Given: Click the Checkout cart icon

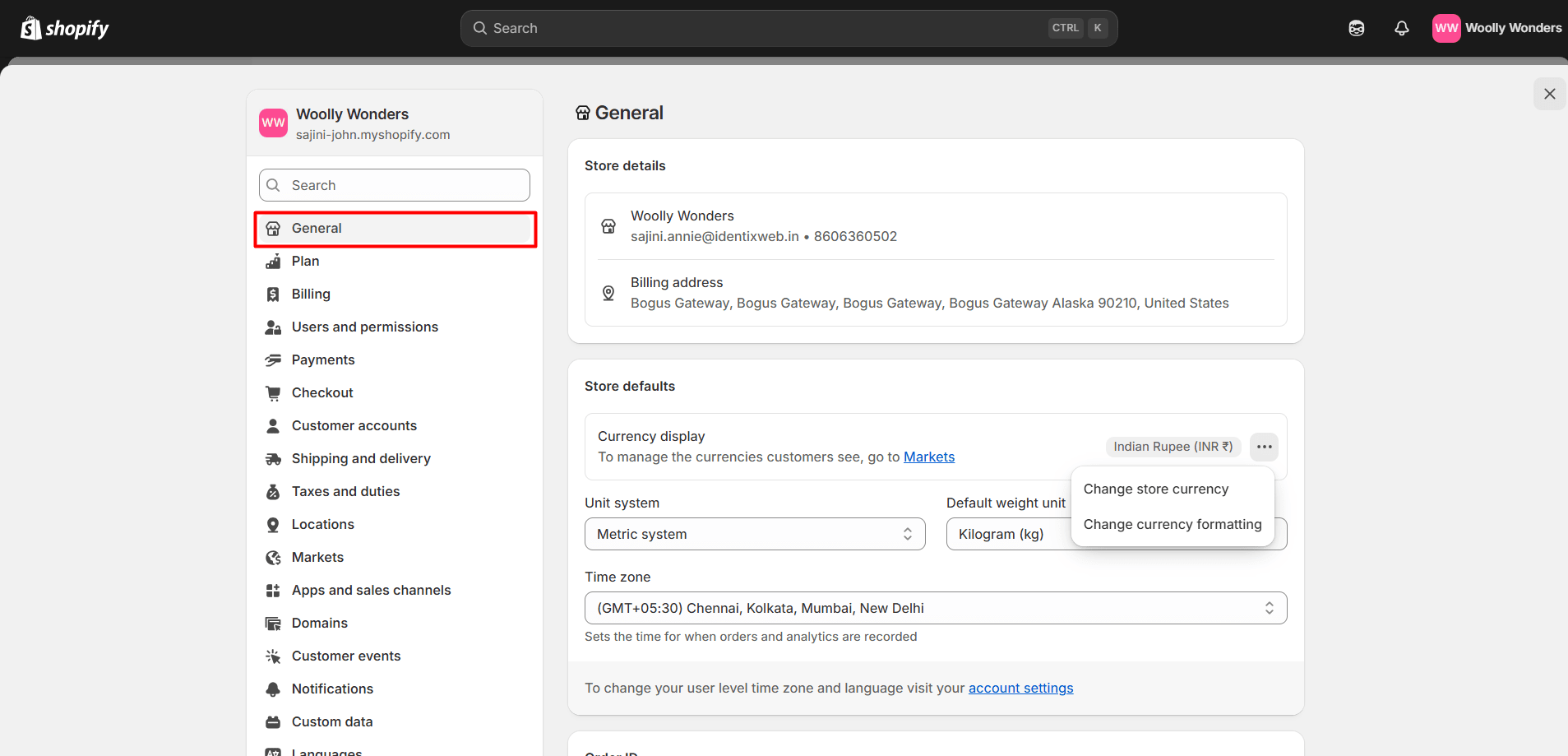Looking at the screenshot, I should (273, 393).
